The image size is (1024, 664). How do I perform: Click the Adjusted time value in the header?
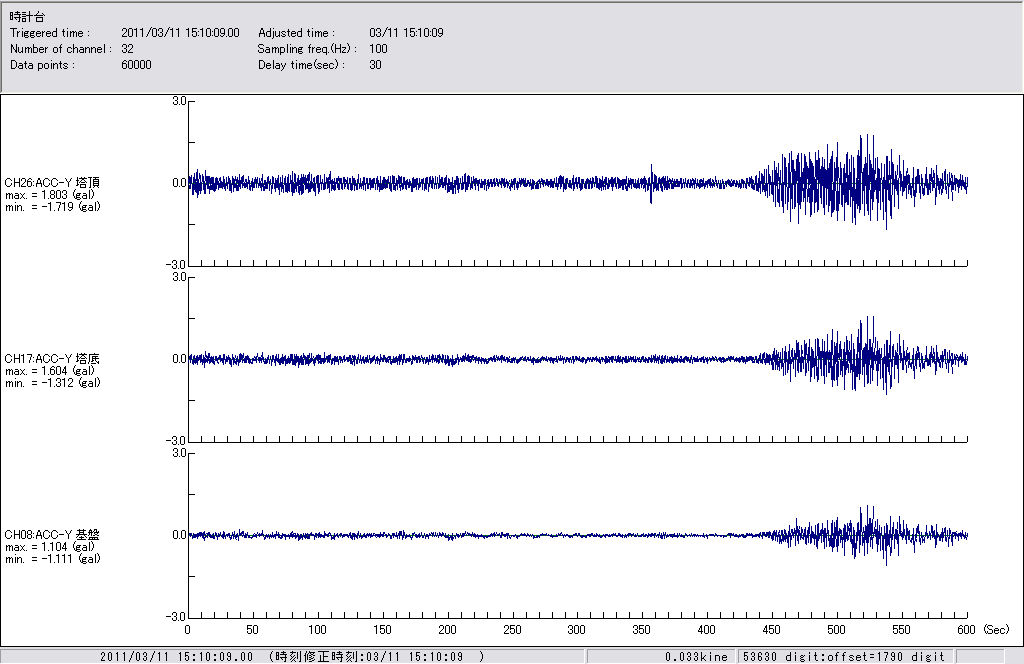pos(406,33)
